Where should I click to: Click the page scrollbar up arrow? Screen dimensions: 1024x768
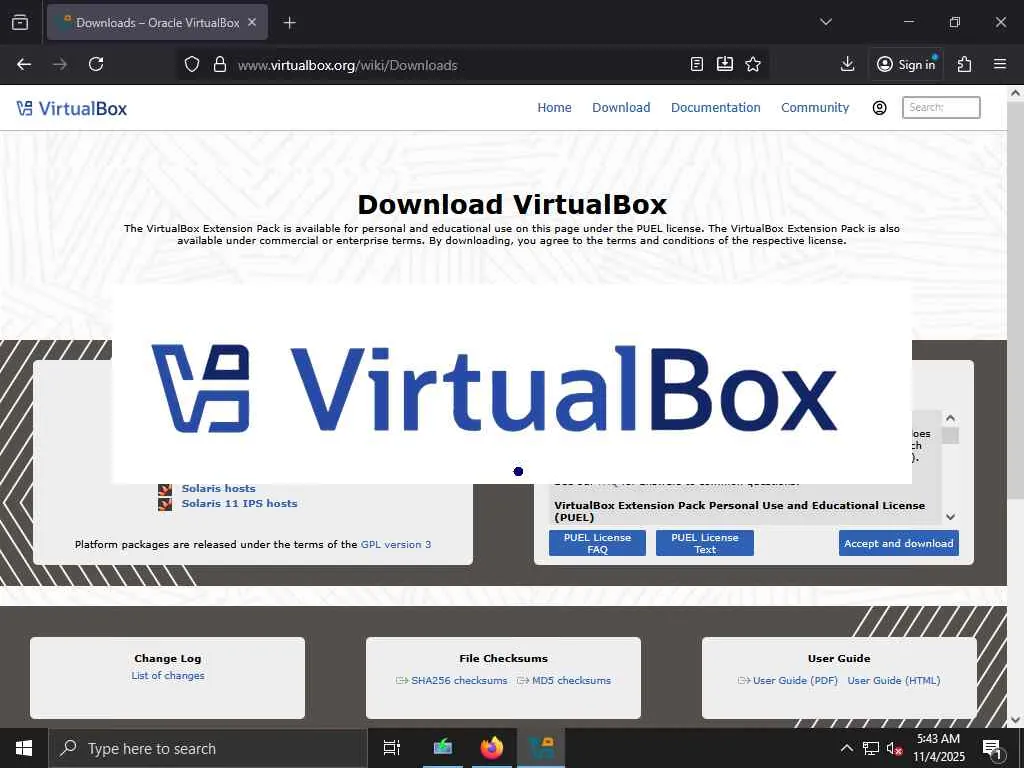[1015, 93]
